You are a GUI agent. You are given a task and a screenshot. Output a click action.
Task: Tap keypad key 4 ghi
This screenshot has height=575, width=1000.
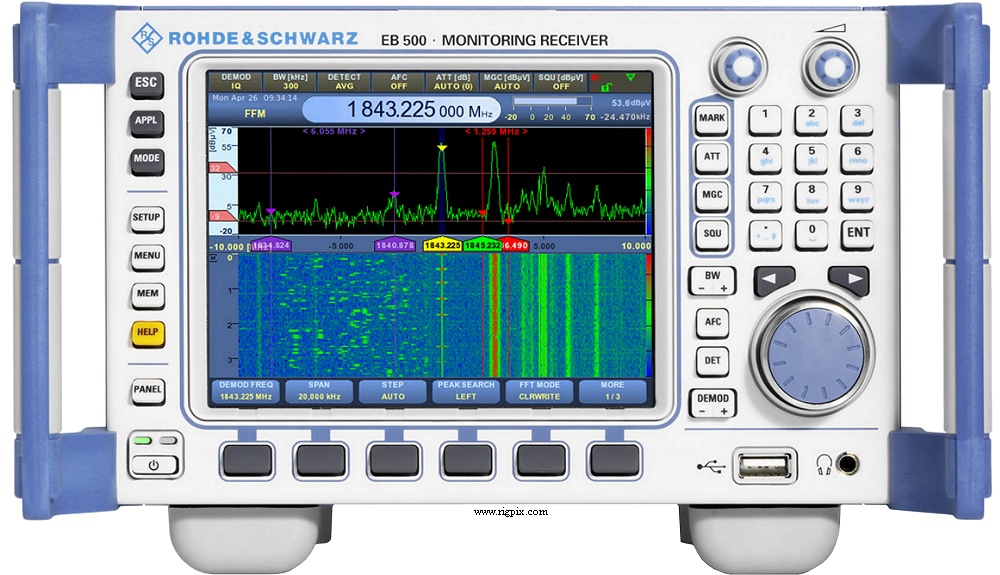point(765,157)
